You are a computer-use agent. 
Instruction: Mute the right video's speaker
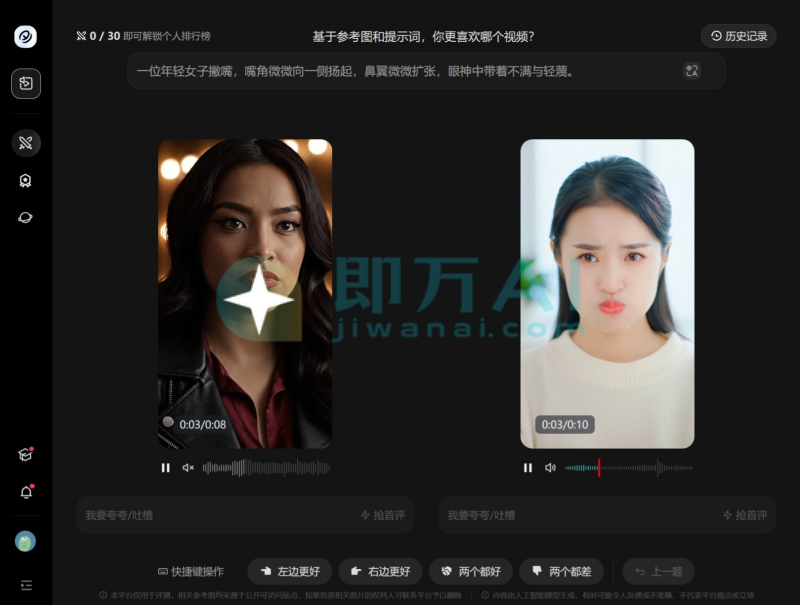[550, 468]
